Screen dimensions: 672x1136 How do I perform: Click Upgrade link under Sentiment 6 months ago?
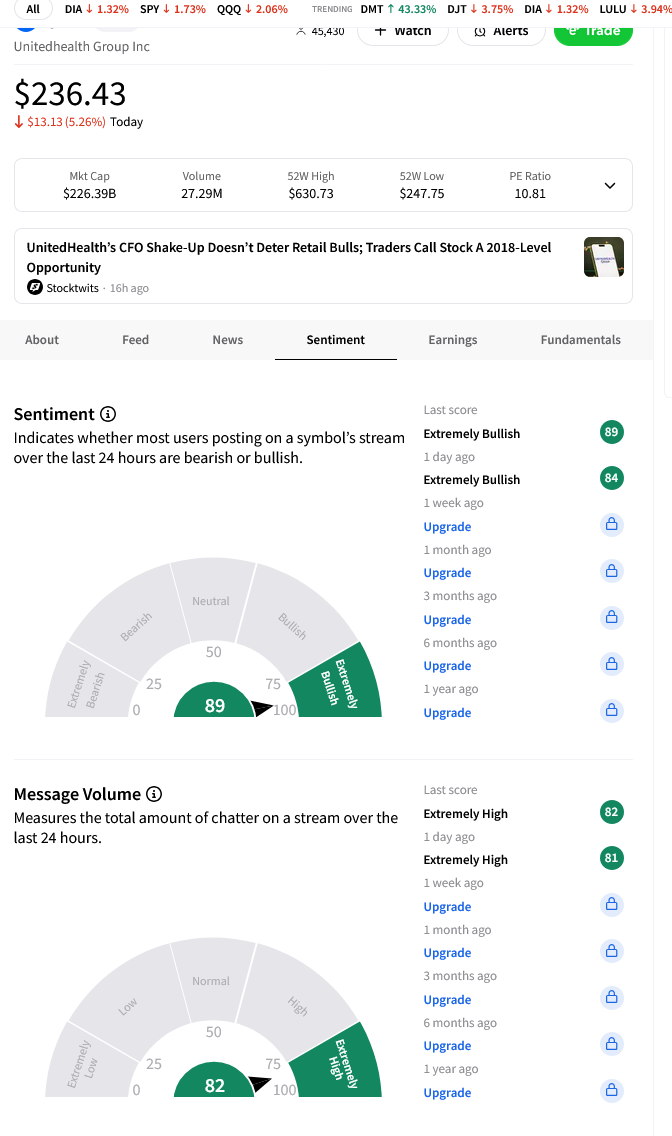(448, 666)
